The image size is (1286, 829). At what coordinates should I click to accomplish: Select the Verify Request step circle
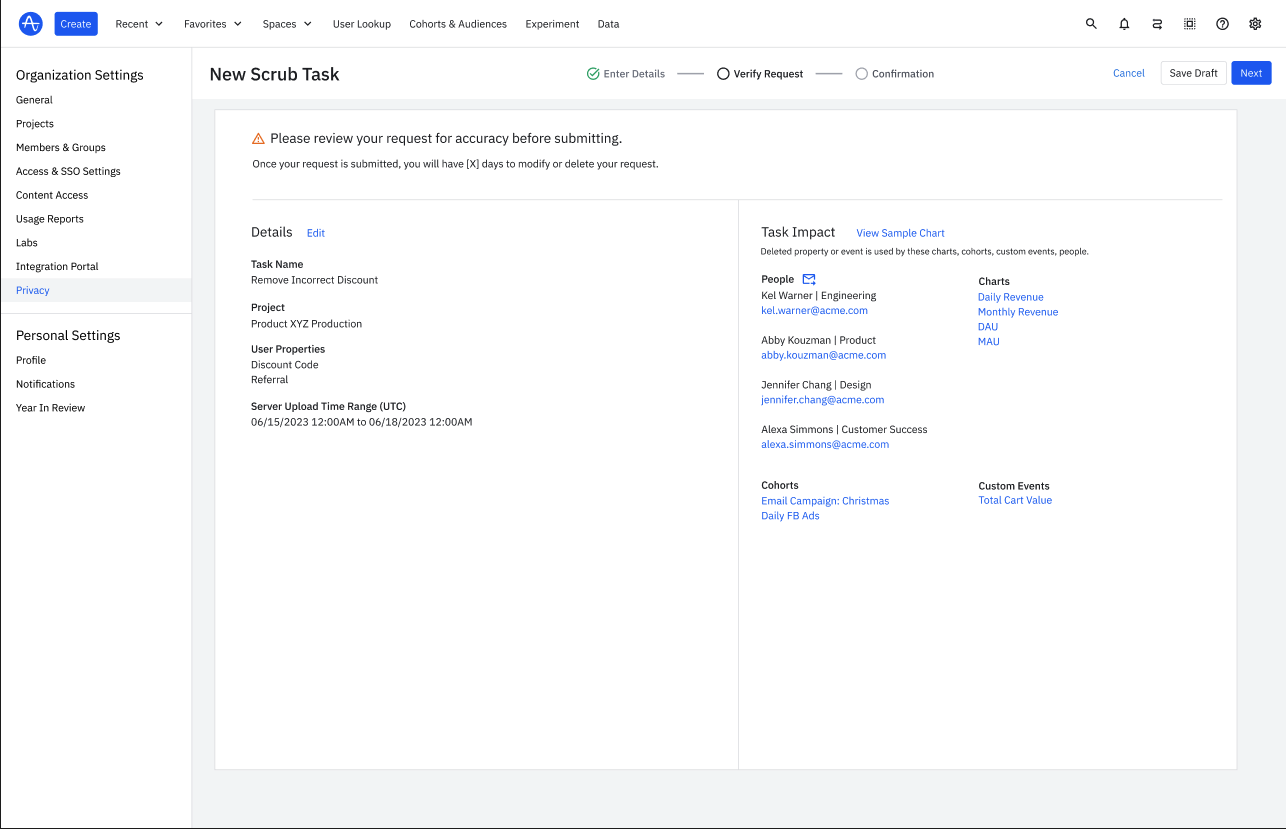pos(723,74)
